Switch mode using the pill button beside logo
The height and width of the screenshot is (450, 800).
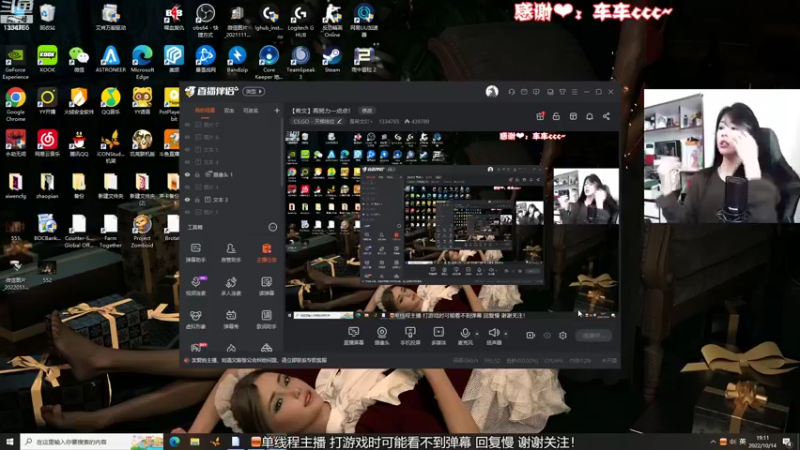point(254,91)
